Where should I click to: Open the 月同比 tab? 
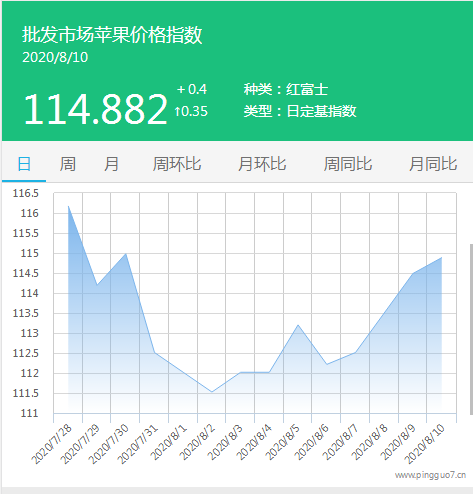[433, 164]
